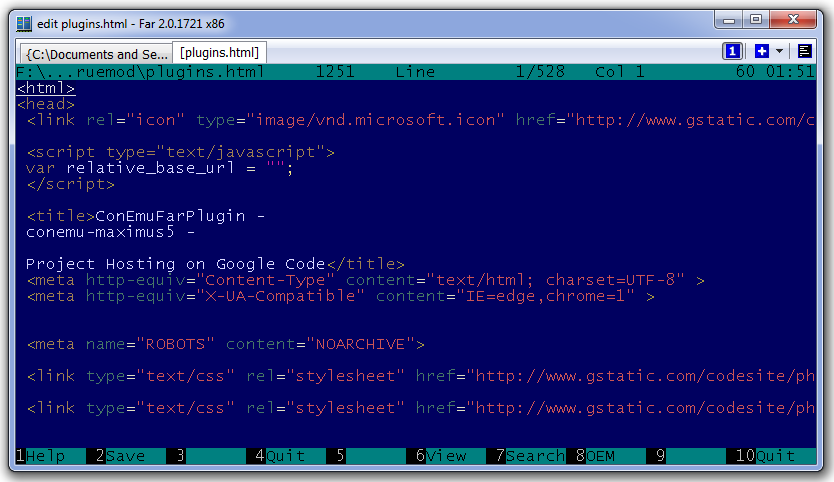This screenshot has width=834, height=482.
Task: Open the new console dropdown arrow
Action: click(x=779, y=51)
